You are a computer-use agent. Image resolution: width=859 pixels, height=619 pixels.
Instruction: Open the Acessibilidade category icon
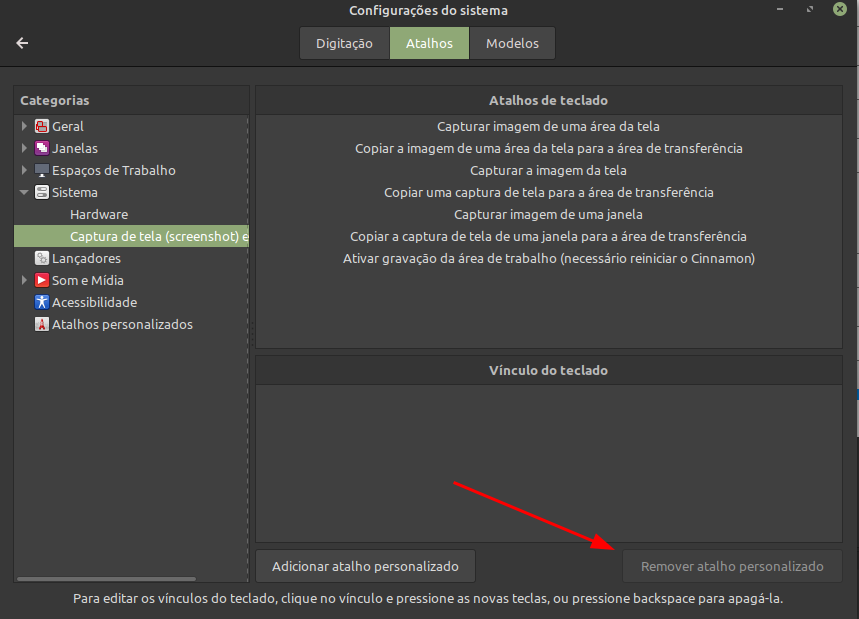(42, 302)
